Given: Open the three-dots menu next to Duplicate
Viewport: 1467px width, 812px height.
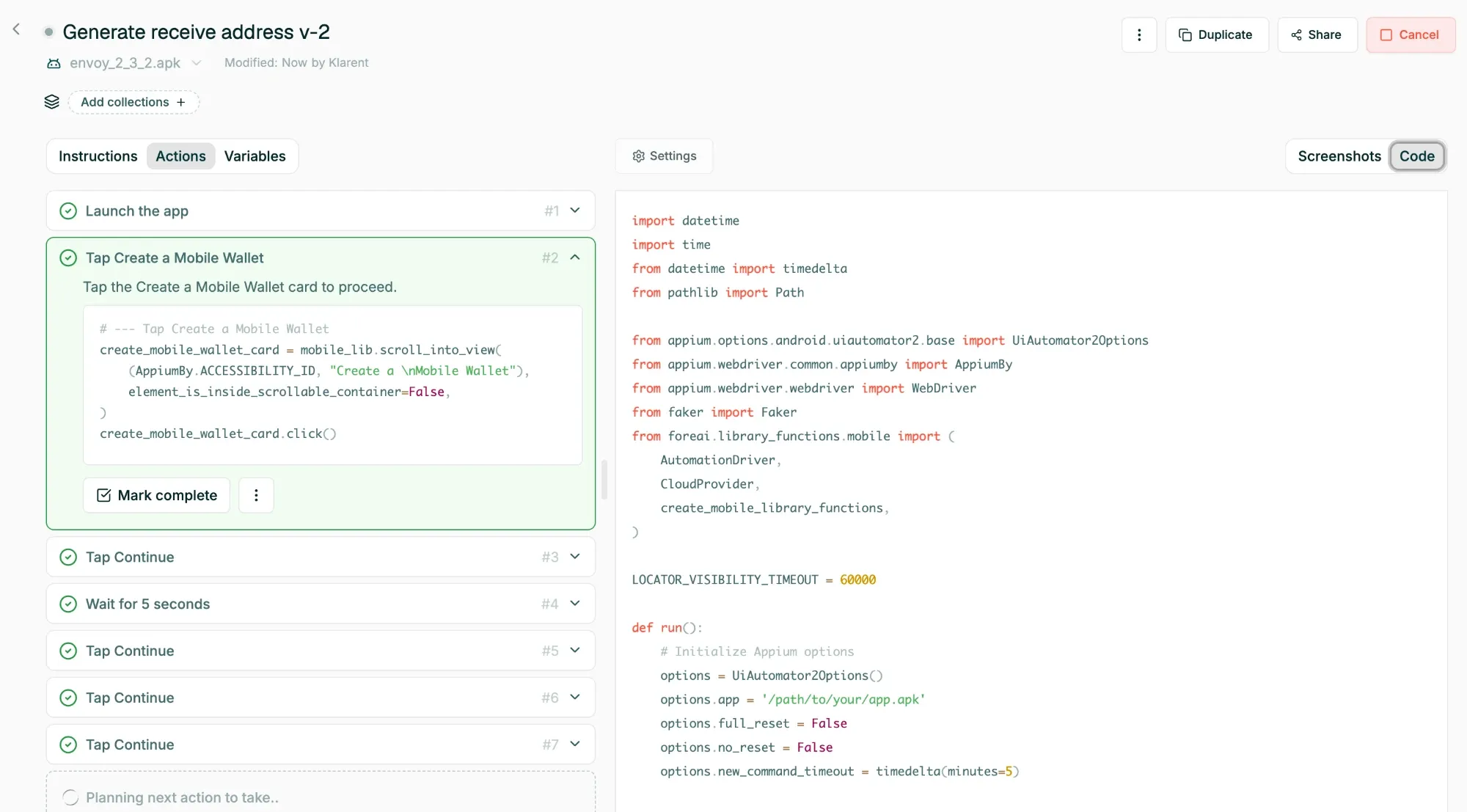Looking at the screenshot, I should click(x=1139, y=34).
